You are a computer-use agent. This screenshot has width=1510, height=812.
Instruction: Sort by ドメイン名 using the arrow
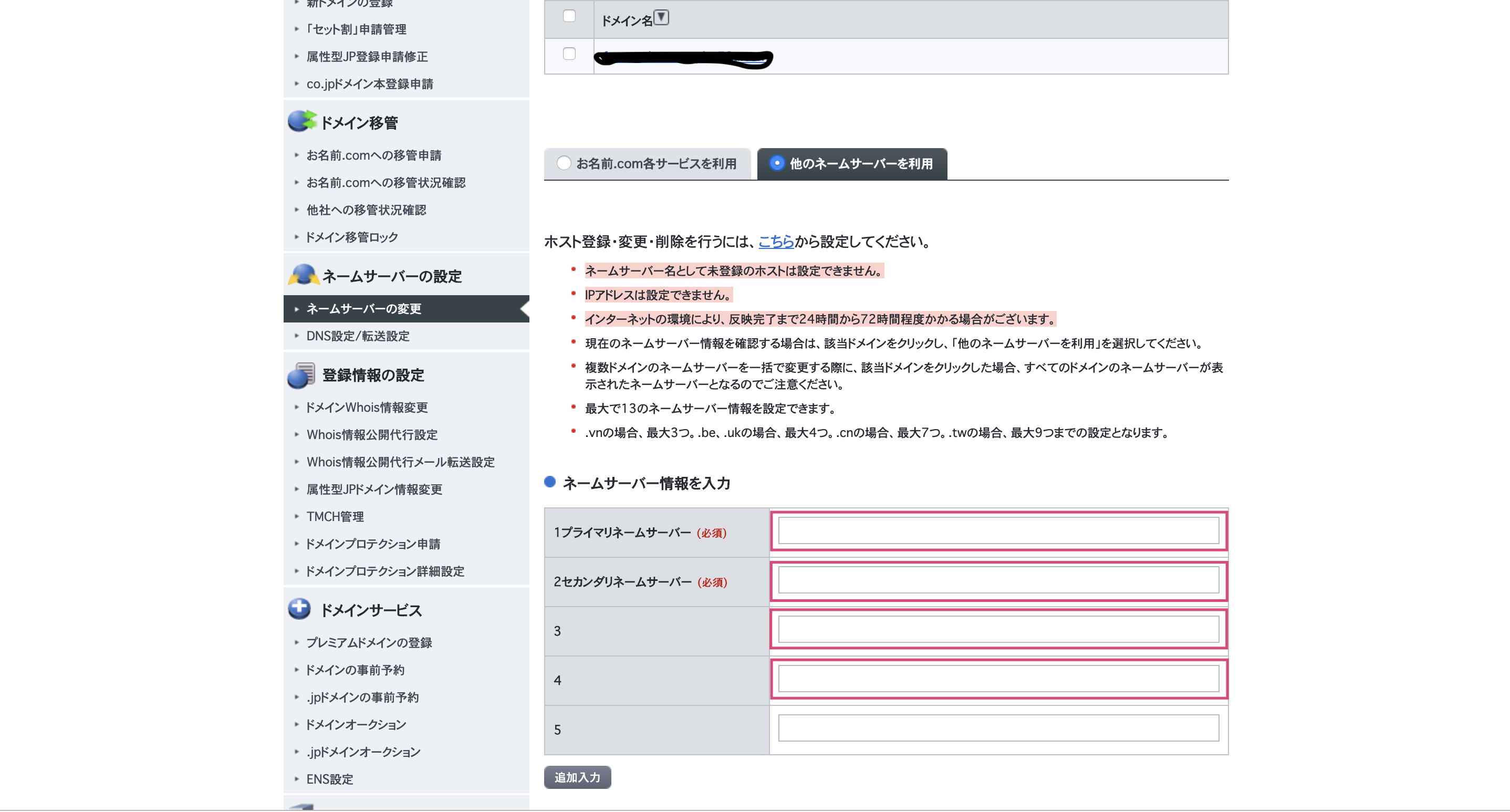coord(661,17)
